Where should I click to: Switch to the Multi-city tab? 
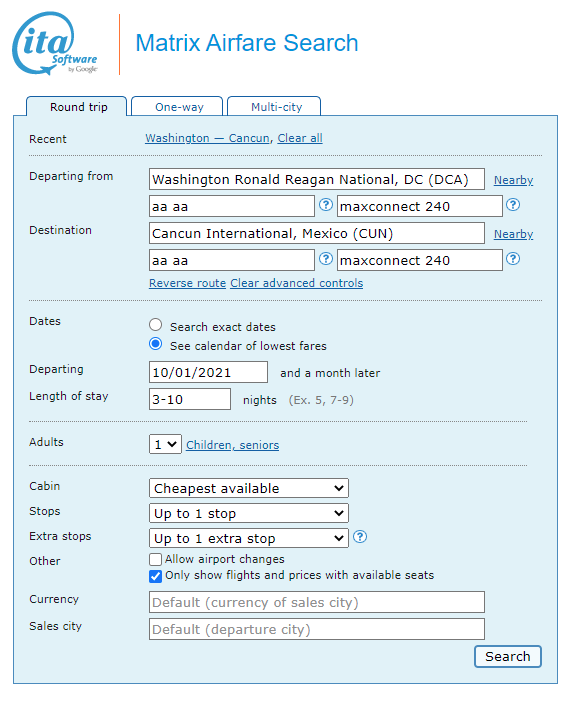coord(274,107)
